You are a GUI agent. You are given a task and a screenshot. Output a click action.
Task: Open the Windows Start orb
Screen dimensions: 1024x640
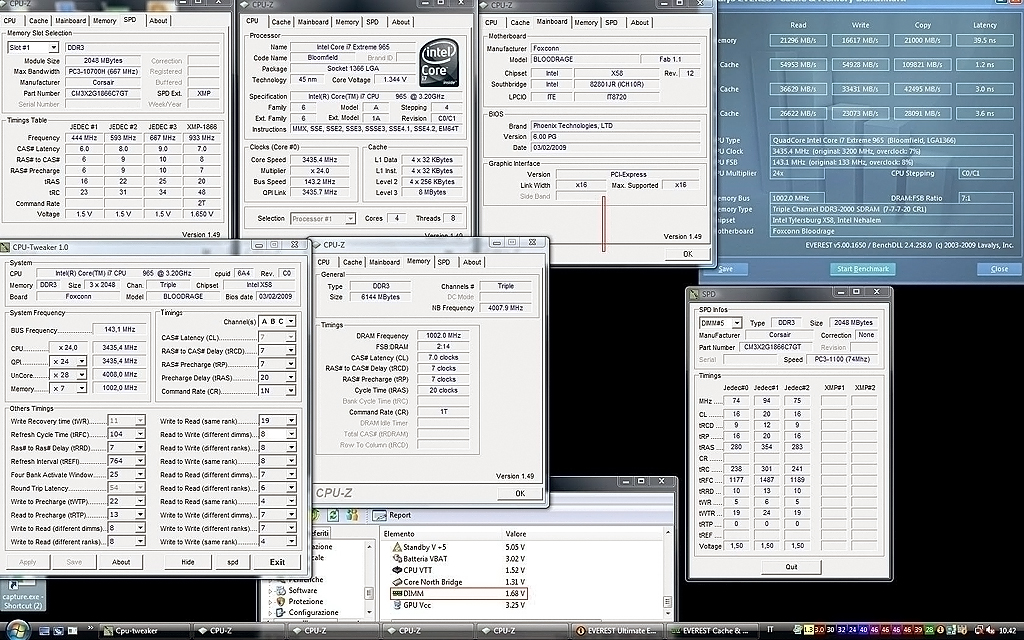point(18,630)
